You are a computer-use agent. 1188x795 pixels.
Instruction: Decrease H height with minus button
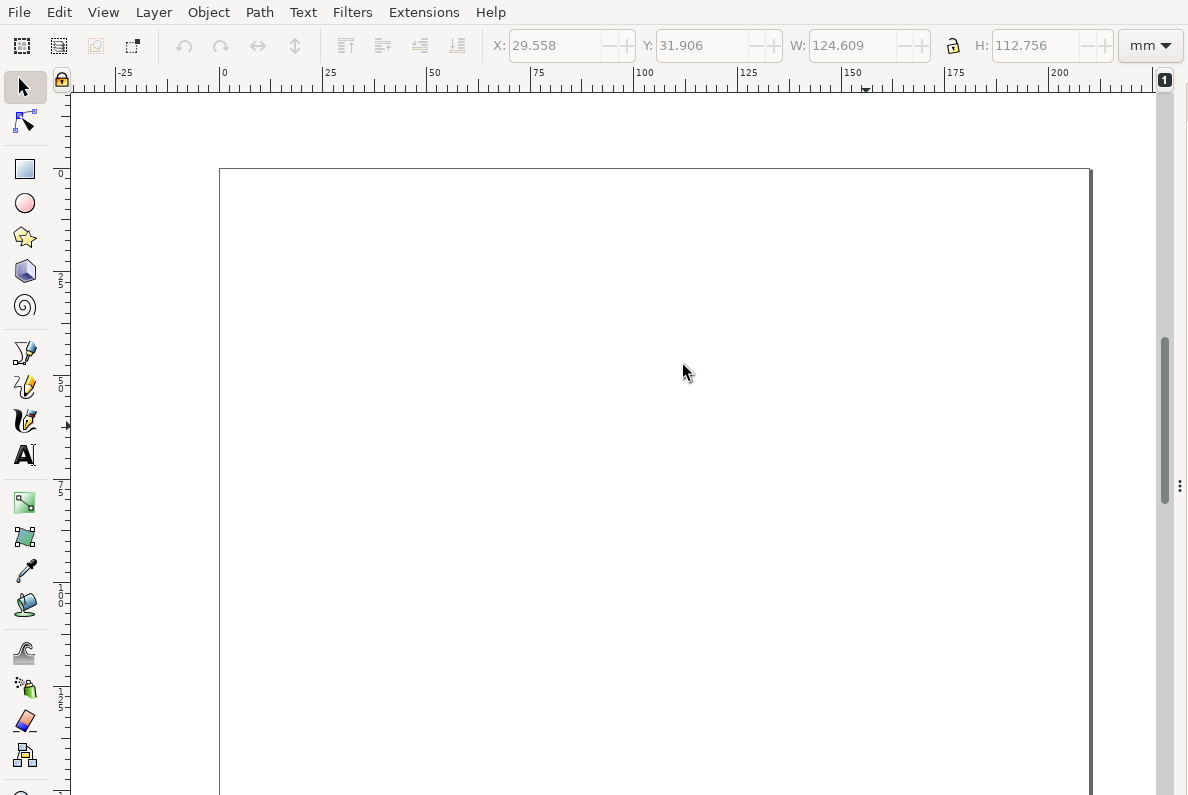coord(1088,45)
